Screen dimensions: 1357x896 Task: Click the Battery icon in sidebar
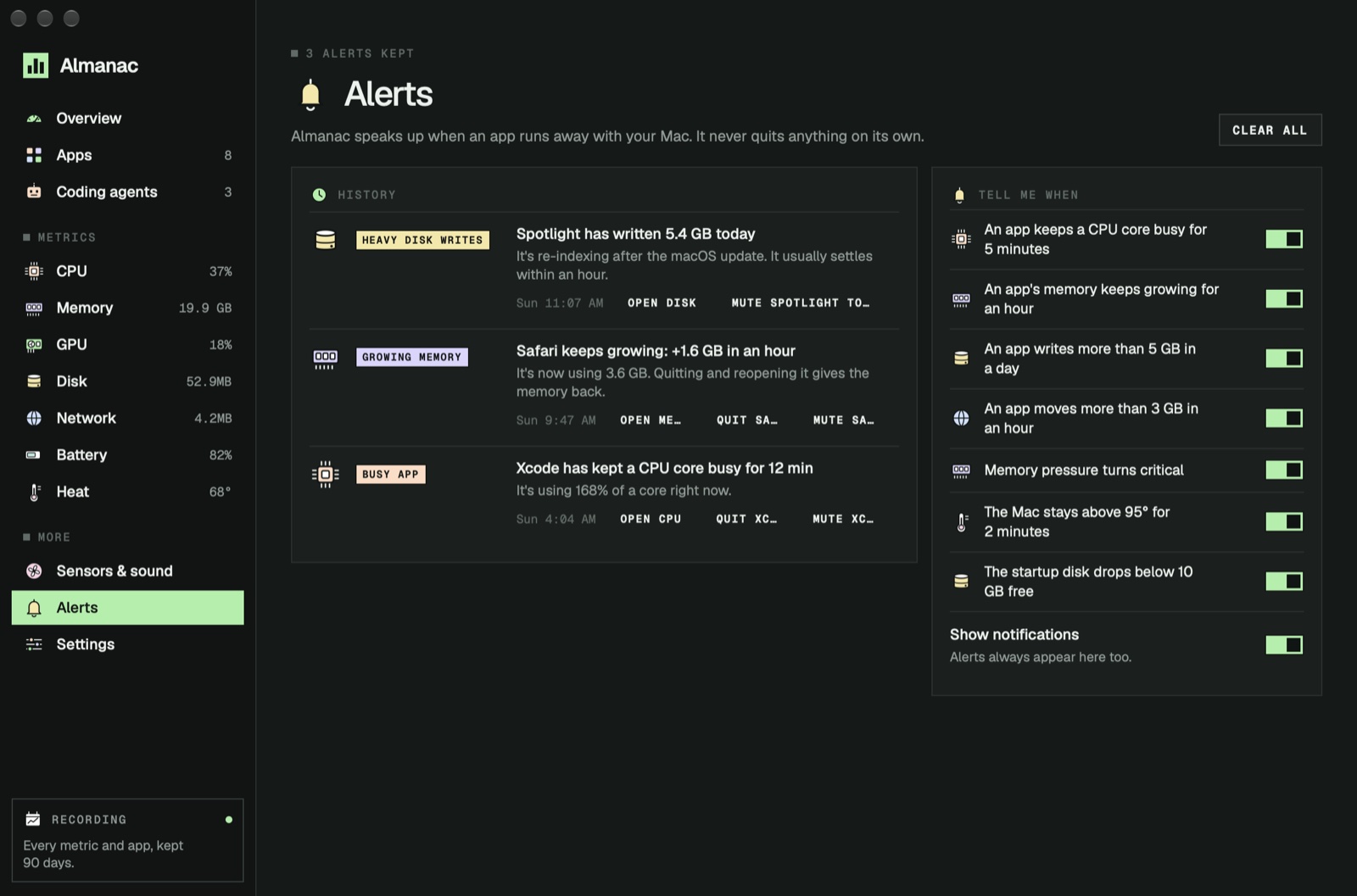tap(34, 455)
